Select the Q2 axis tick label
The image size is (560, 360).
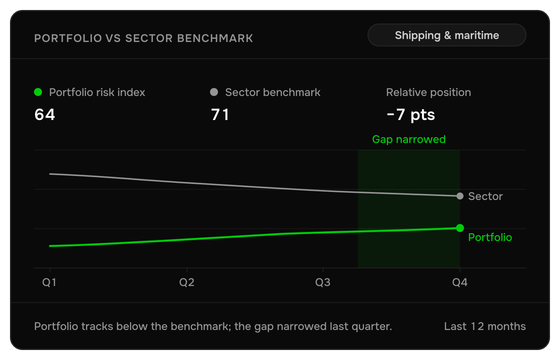(186, 282)
